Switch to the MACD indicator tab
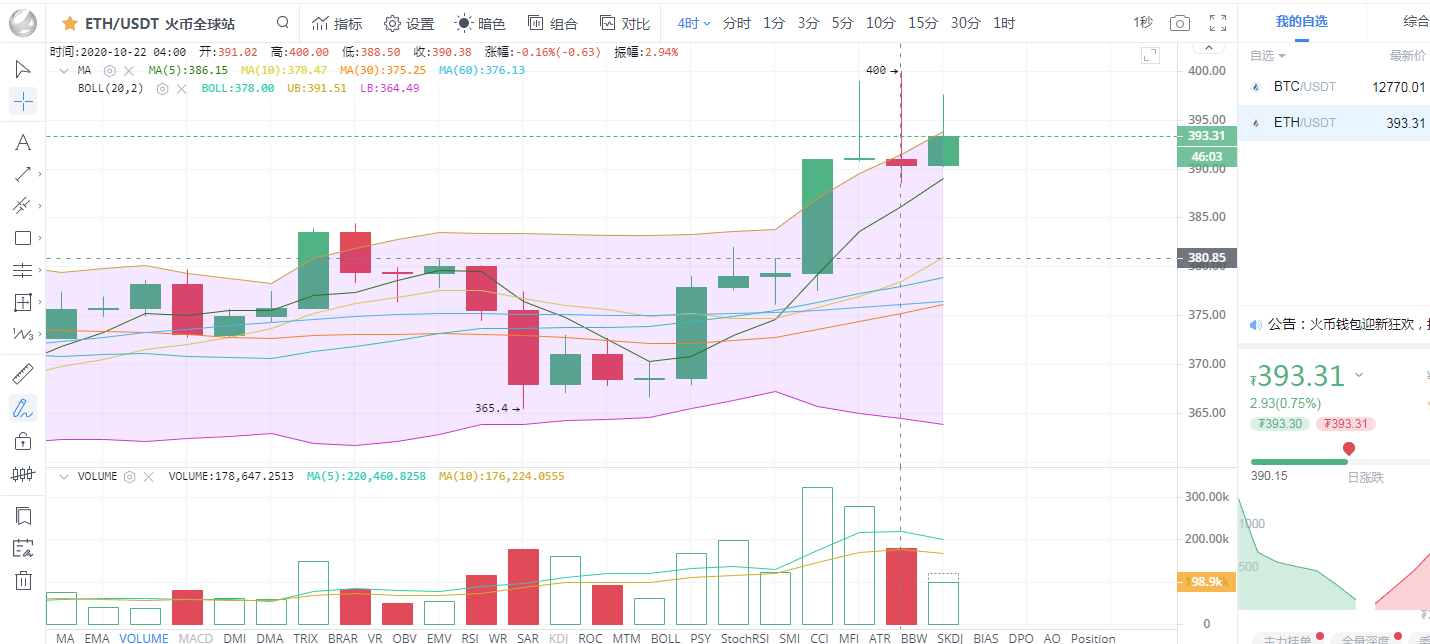The height and width of the screenshot is (644, 1430). pyautogui.click(x=195, y=638)
